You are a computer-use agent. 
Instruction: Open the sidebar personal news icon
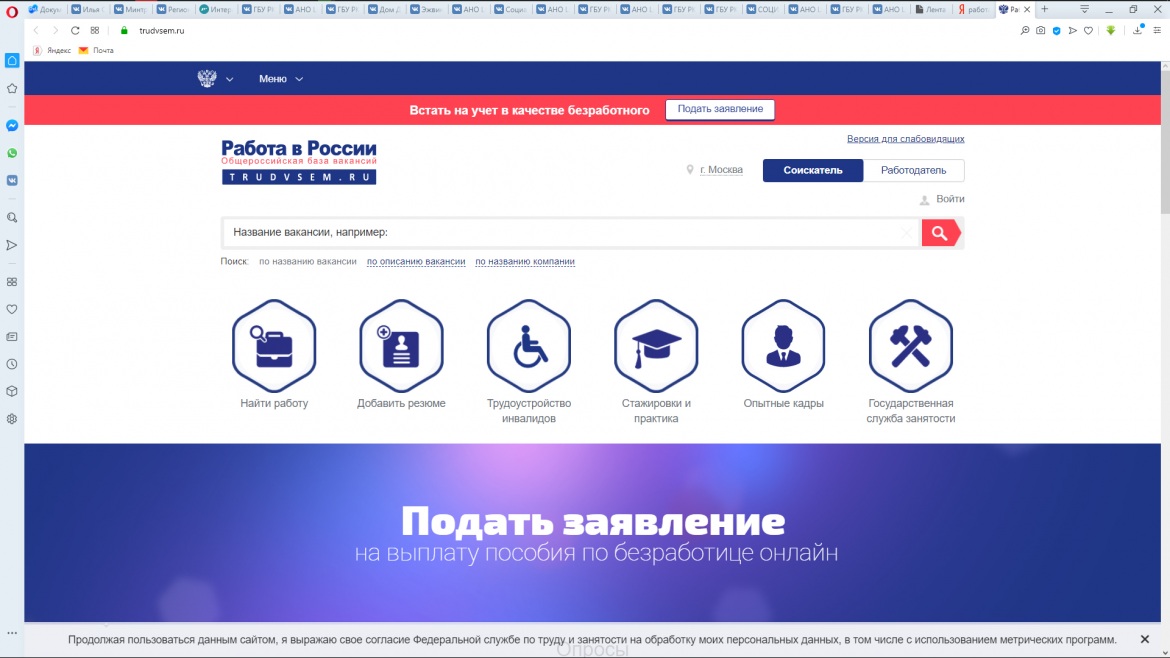(12, 336)
